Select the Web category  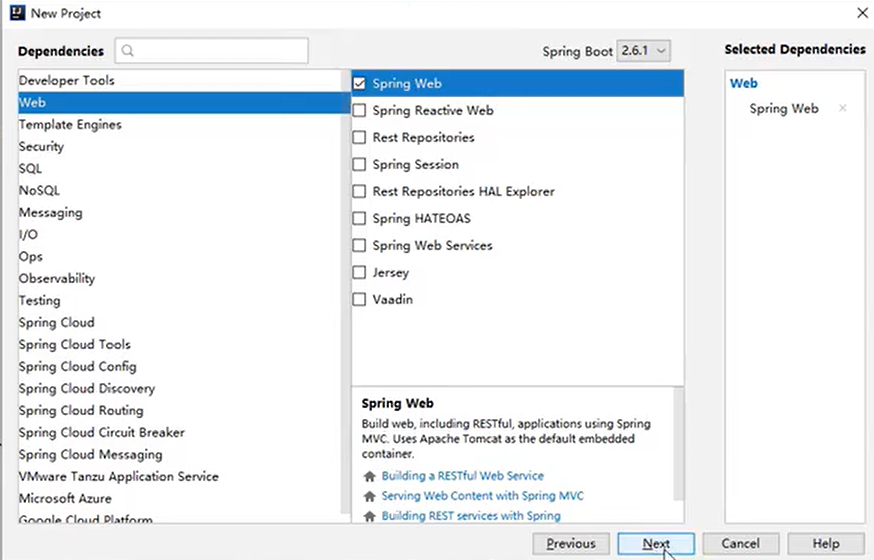point(179,103)
